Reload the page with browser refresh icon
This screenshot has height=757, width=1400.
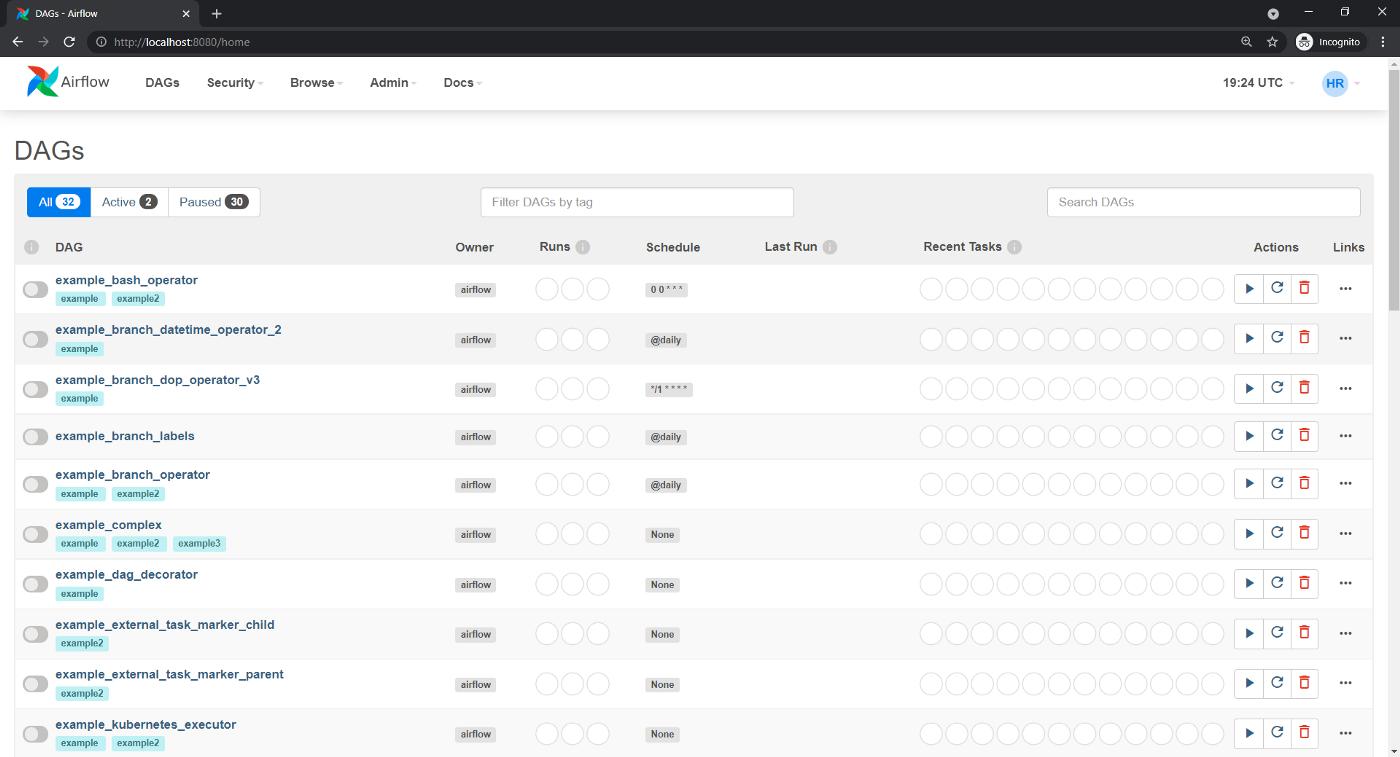pos(69,42)
